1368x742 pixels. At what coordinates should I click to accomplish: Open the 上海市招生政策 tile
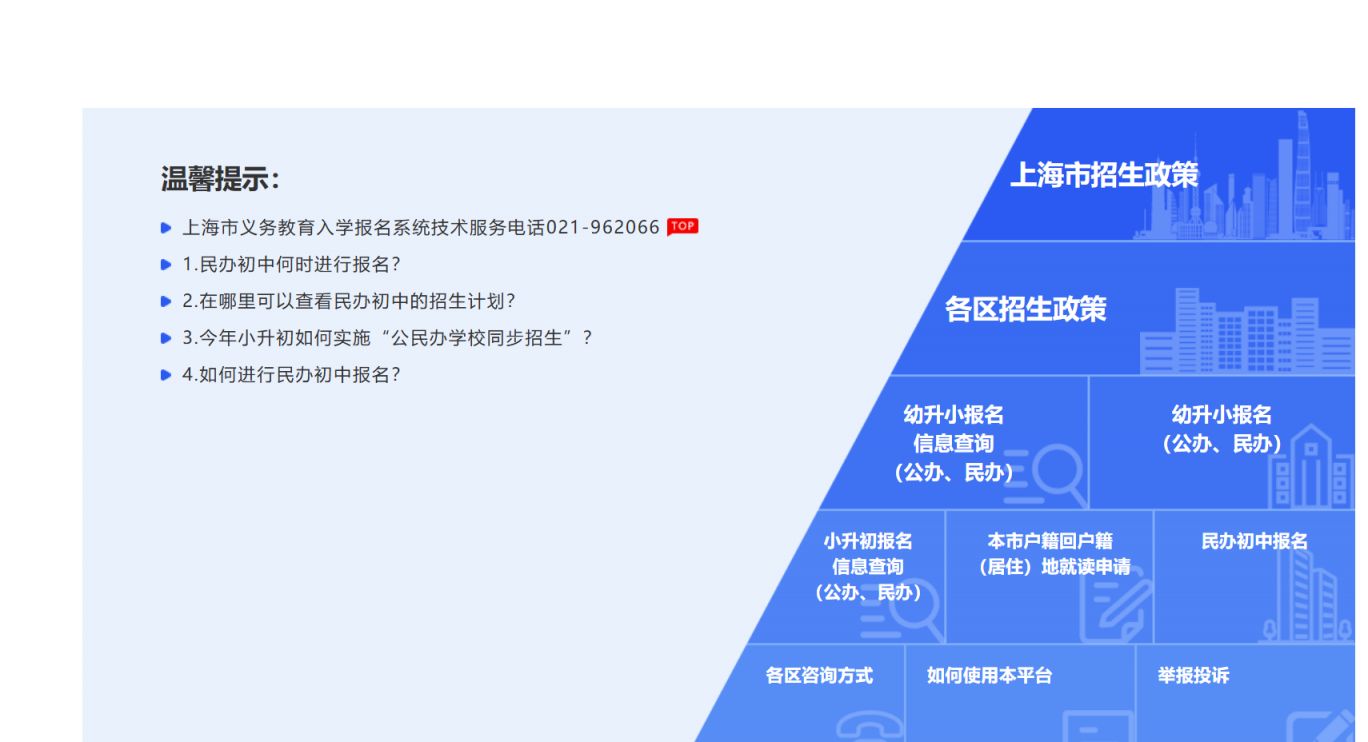coord(1160,175)
